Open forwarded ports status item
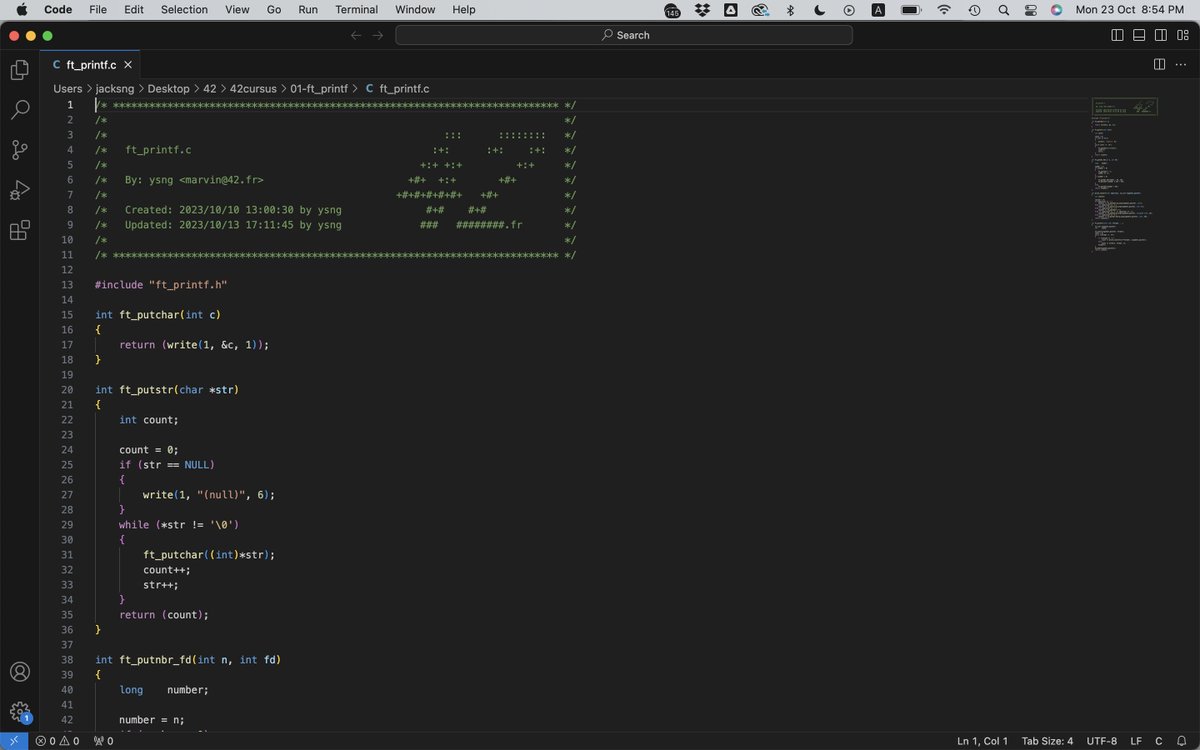The height and width of the screenshot is (750, 1200). pos(103,741)
